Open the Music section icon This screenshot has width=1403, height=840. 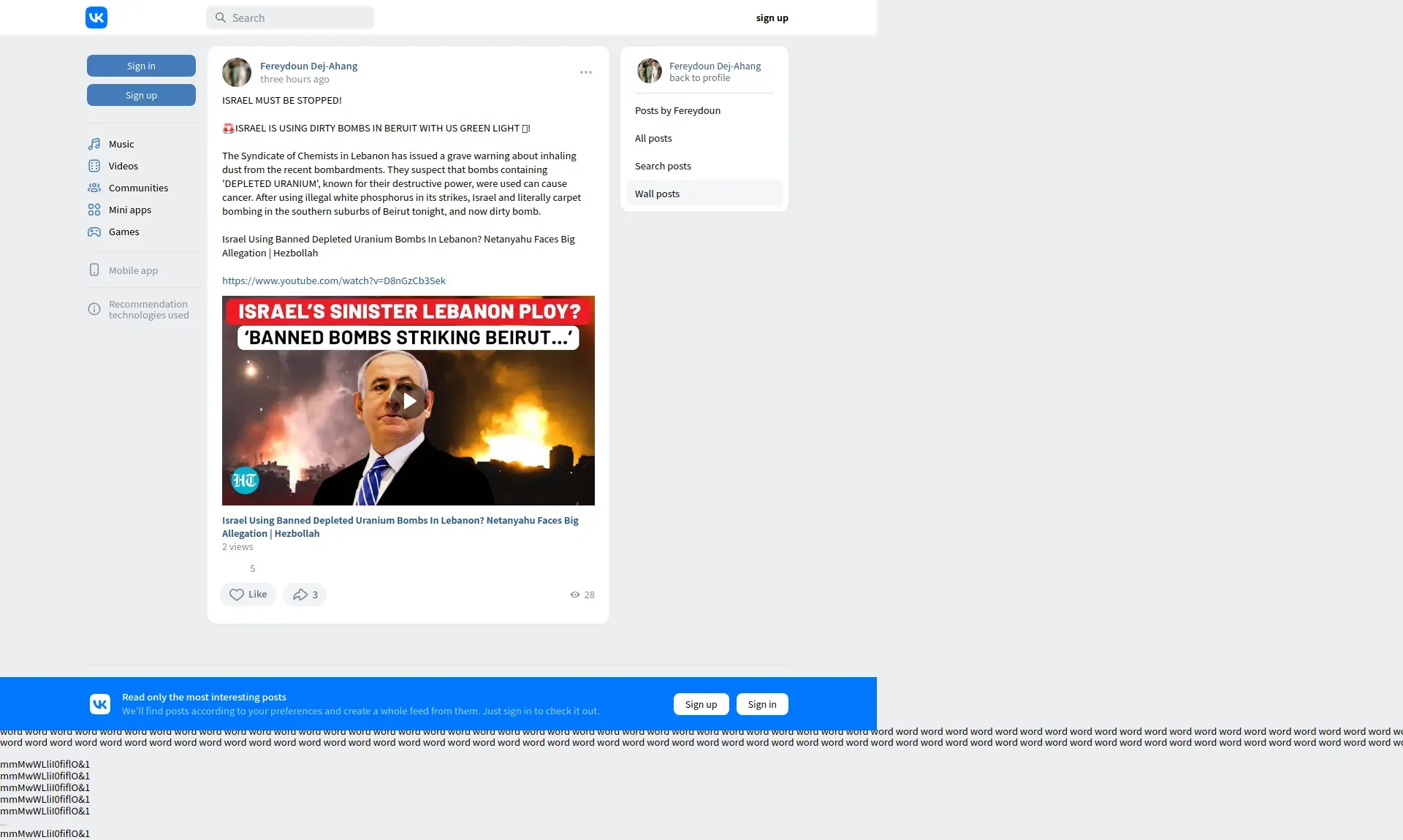[x=94, y=144]
